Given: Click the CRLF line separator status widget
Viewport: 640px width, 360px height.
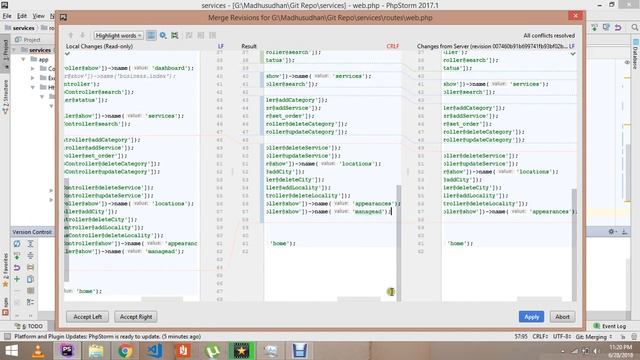Looking at the screenshot, I should click(541, 337).
